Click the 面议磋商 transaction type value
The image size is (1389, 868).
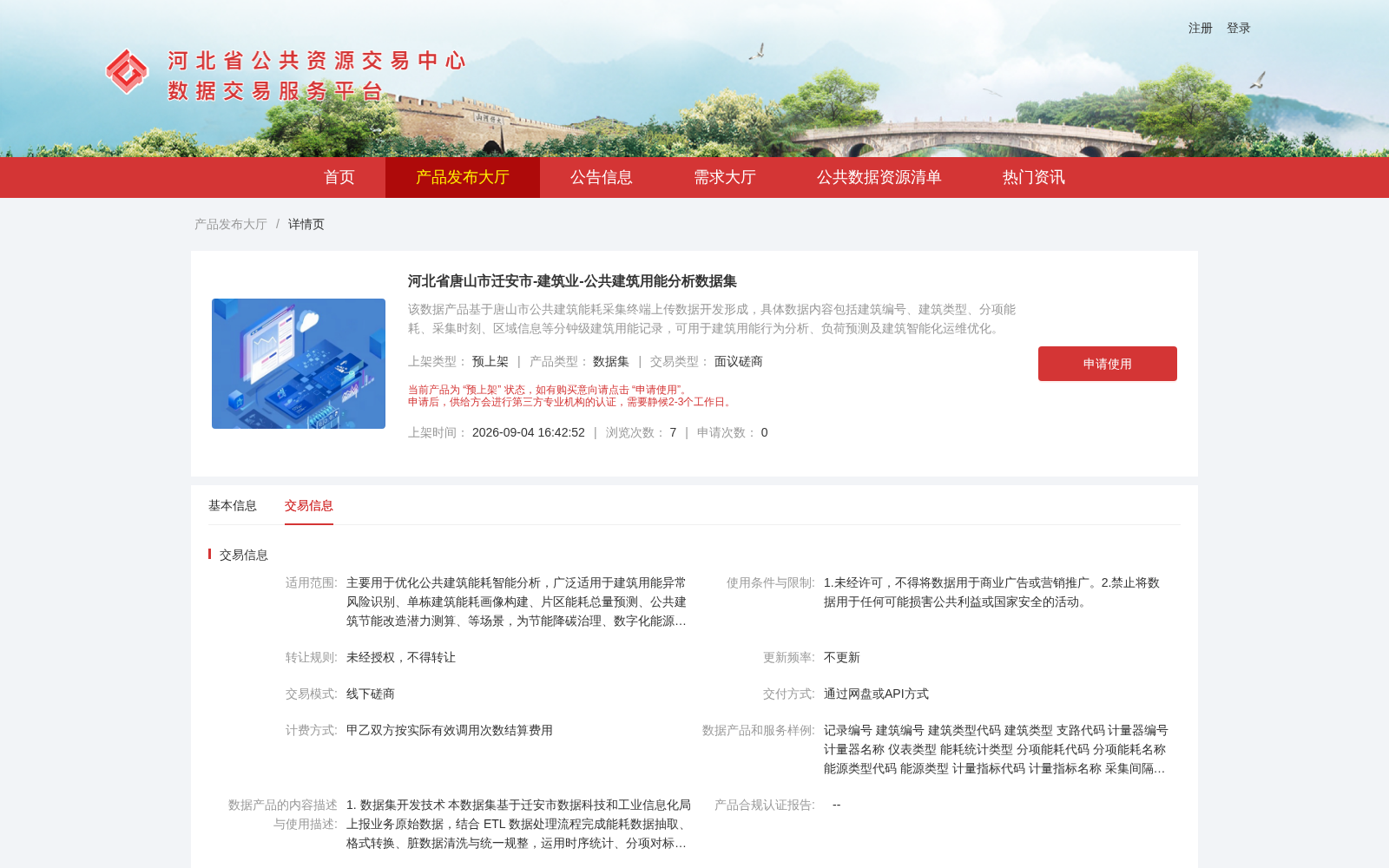[739, 361]
